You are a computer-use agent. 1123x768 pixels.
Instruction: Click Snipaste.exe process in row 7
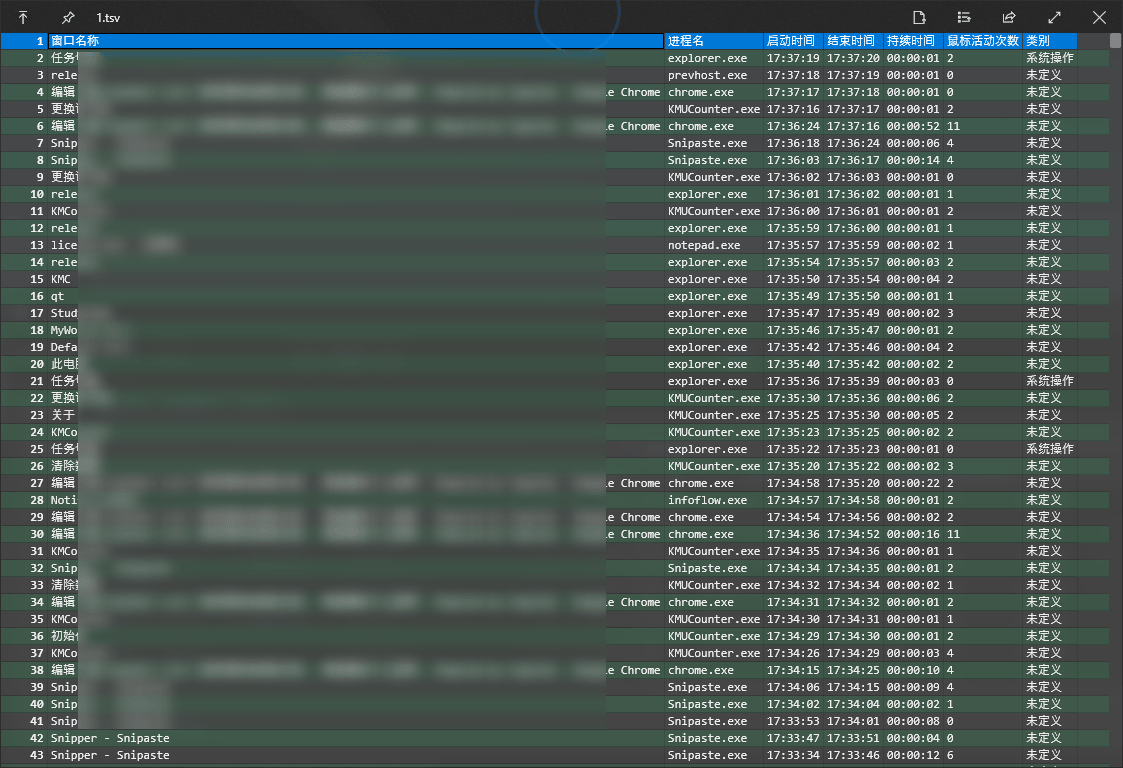(x=708, y=143)
